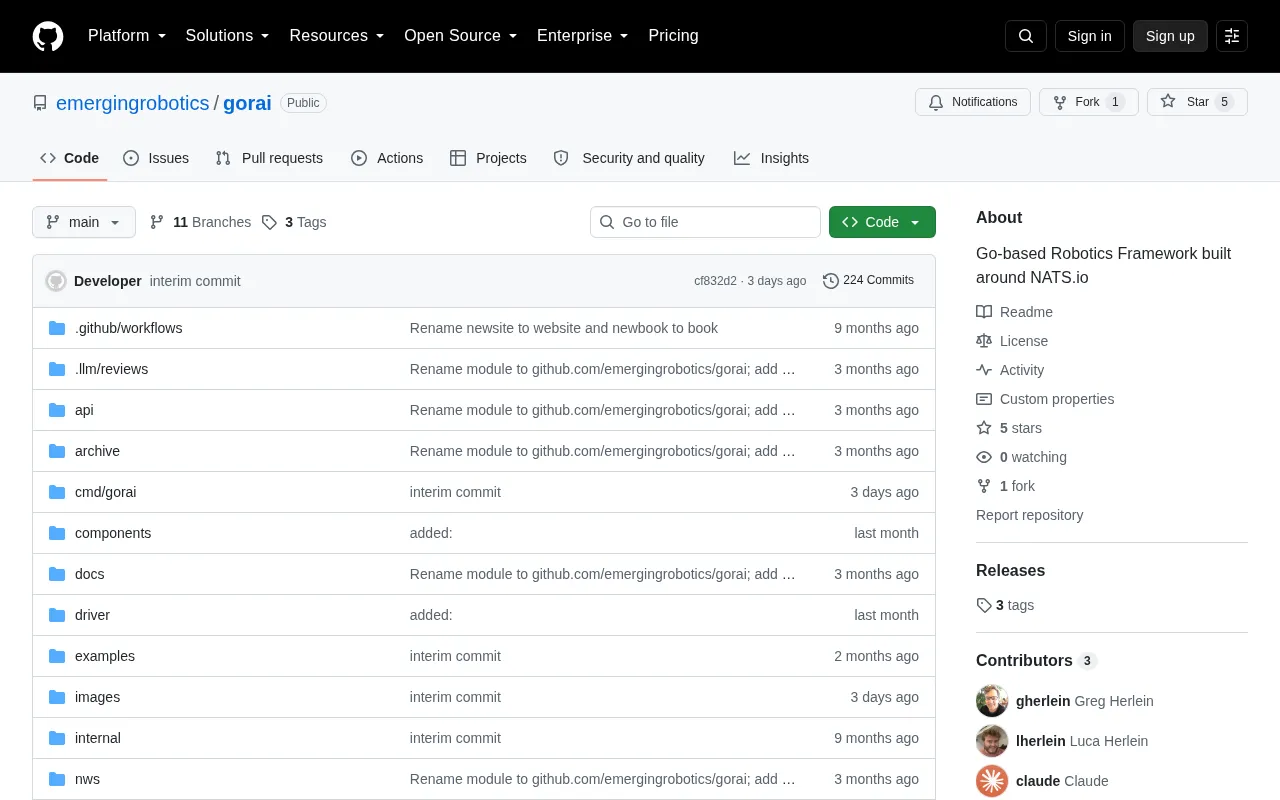The width and height of the screenshot is (1280, 800).
Task: Click the components folder icon
Action: [x=57, y=533]
